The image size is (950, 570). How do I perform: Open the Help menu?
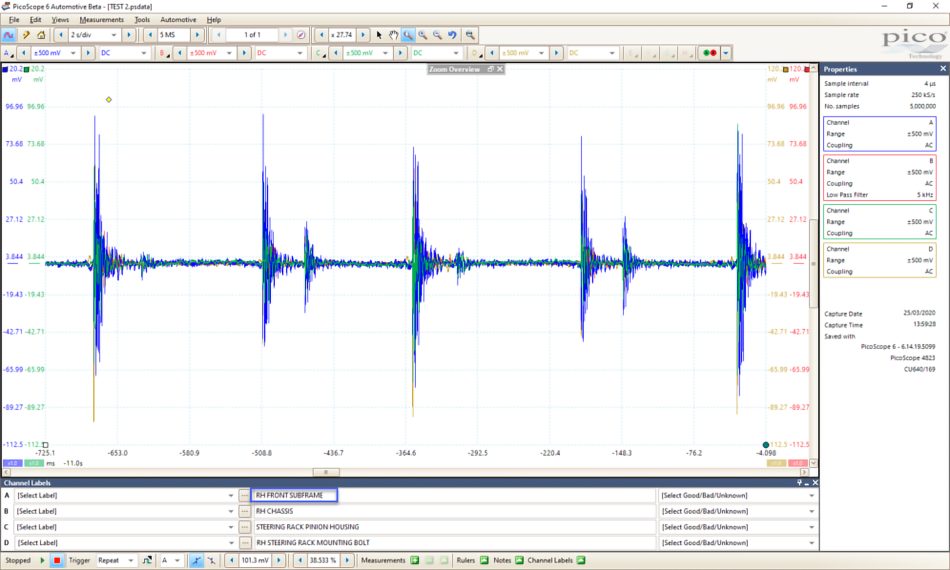click(213, 19)
